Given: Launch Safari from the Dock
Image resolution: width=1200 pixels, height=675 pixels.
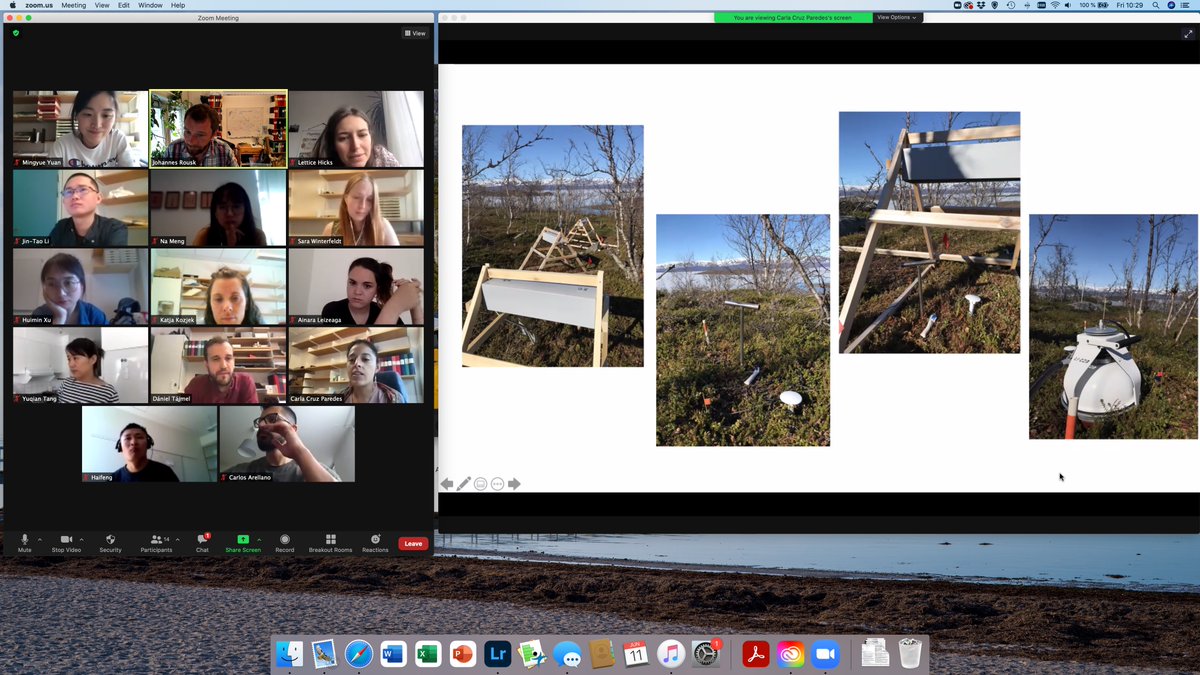Looking at the screenshot, I should (x=359, y=654).
